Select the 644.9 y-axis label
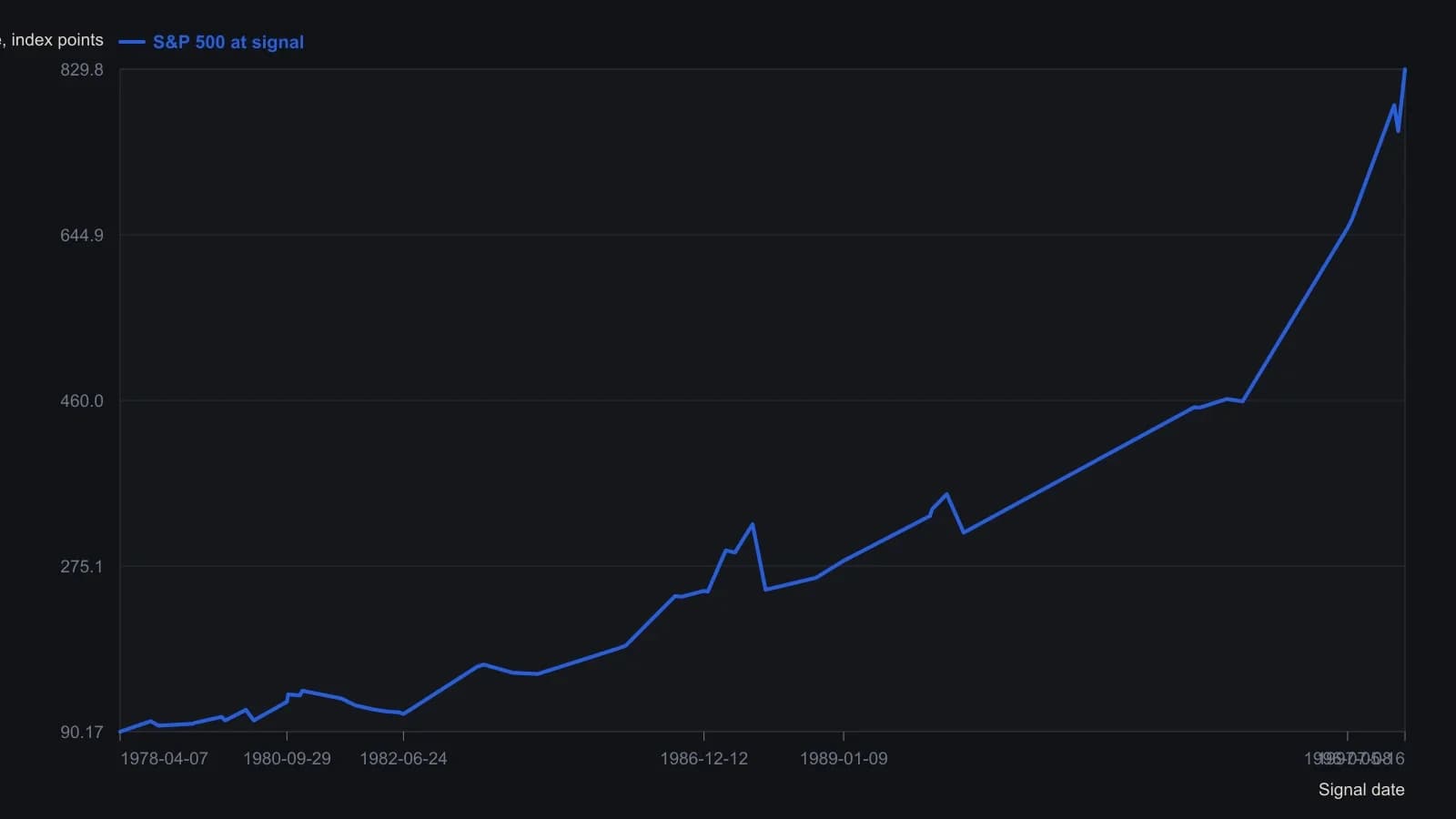1456x819 pixels. click(x=82, y=236)
